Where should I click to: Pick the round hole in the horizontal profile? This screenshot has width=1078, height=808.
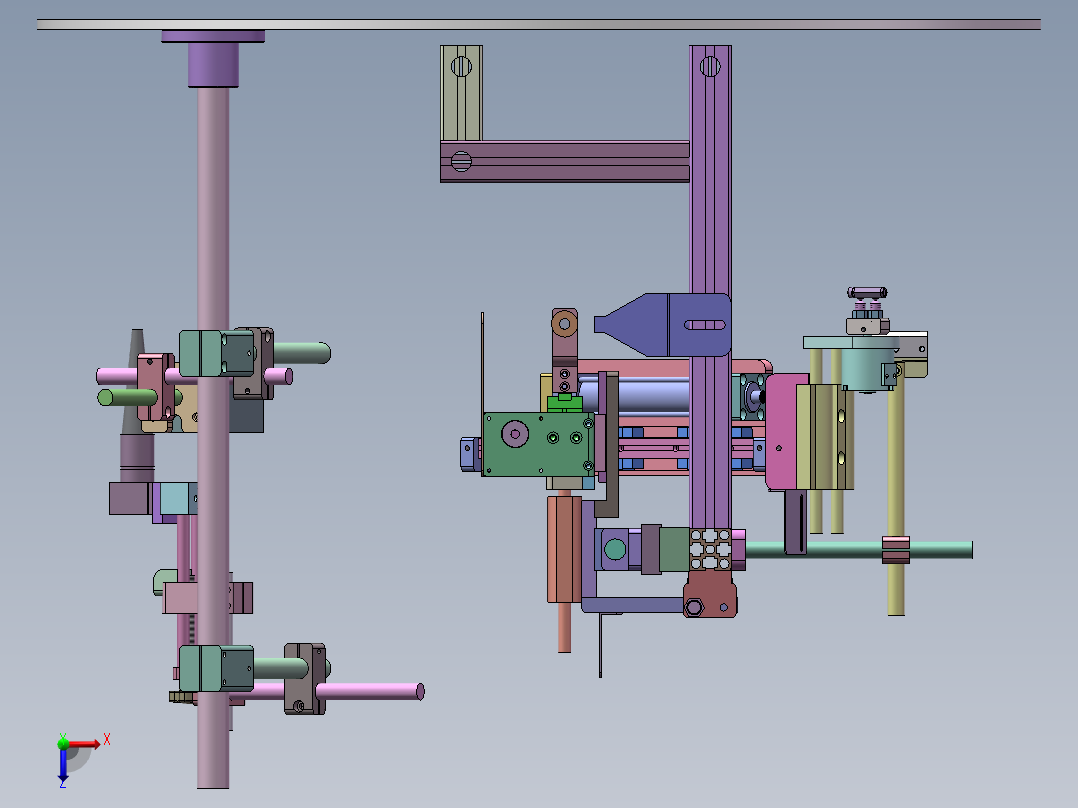[x=461, y=162]
